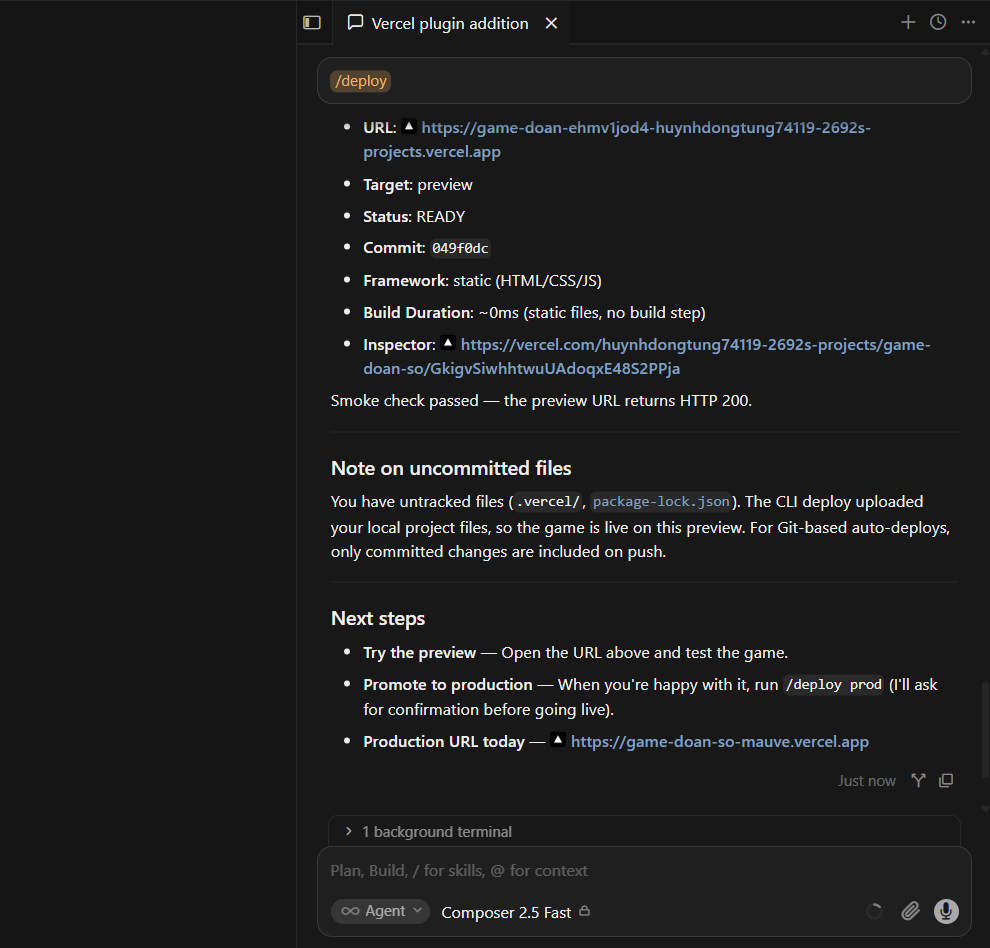Open the package-lock.json file reference
Image resolution: width=990 pixels, height=948 pixels.
click(x=661, y=501)
